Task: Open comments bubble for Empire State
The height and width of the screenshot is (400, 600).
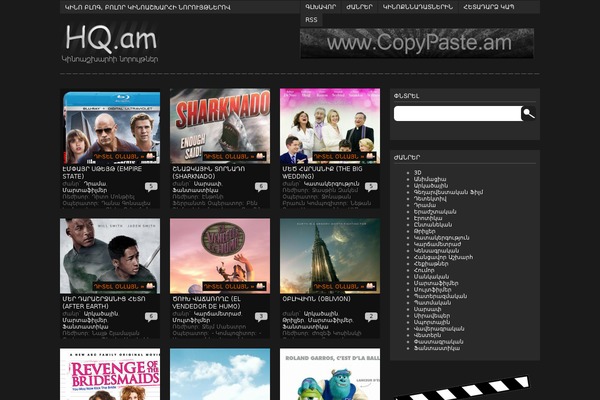Action: click(151, 187)
